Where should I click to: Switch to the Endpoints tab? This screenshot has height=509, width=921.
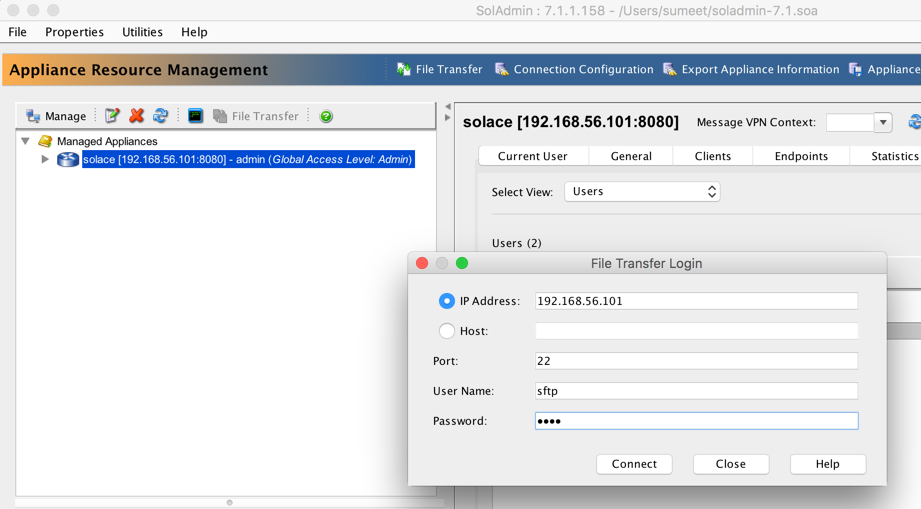point(801,156)
